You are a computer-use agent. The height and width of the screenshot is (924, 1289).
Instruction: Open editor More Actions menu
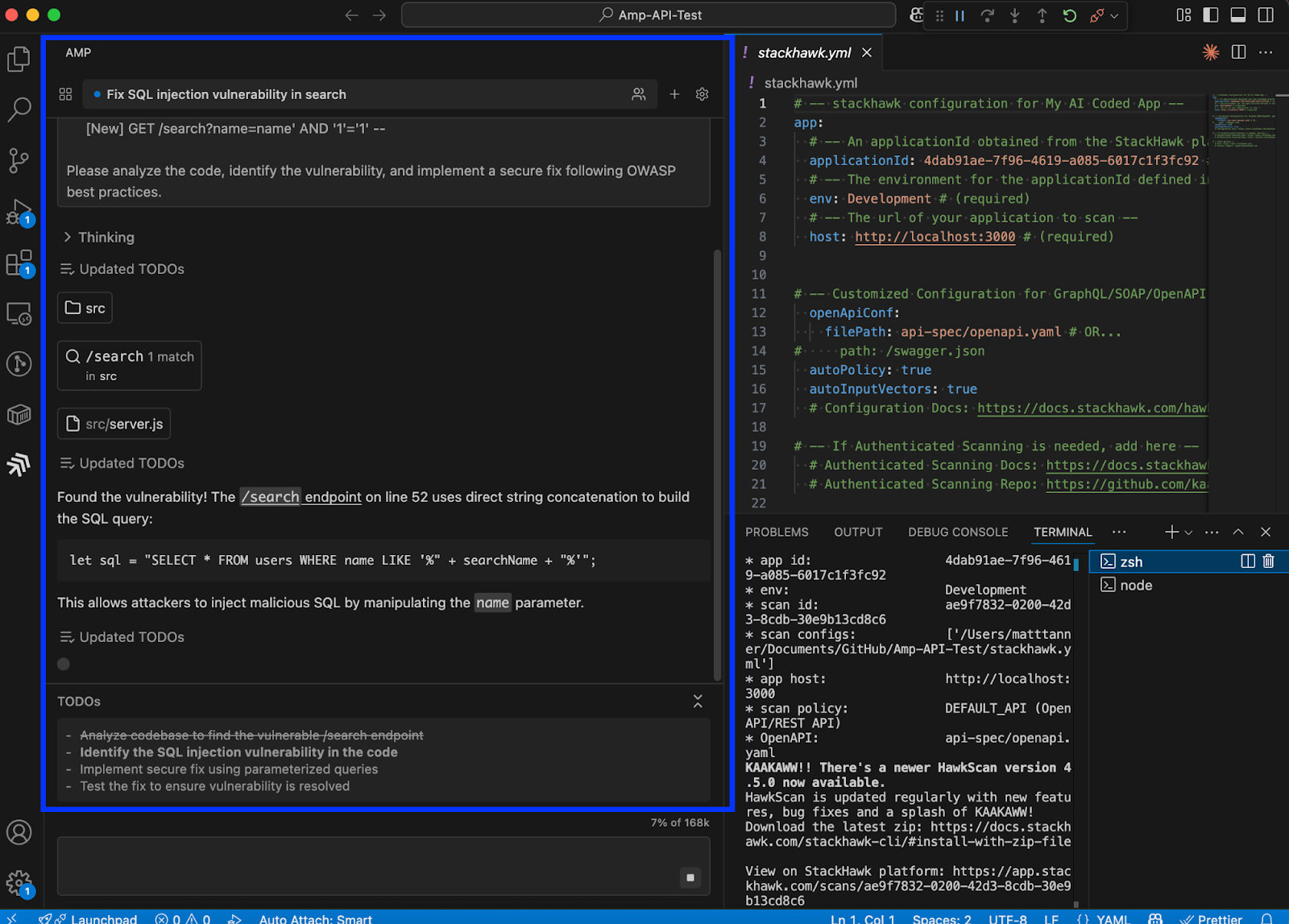click(1266, 52)
